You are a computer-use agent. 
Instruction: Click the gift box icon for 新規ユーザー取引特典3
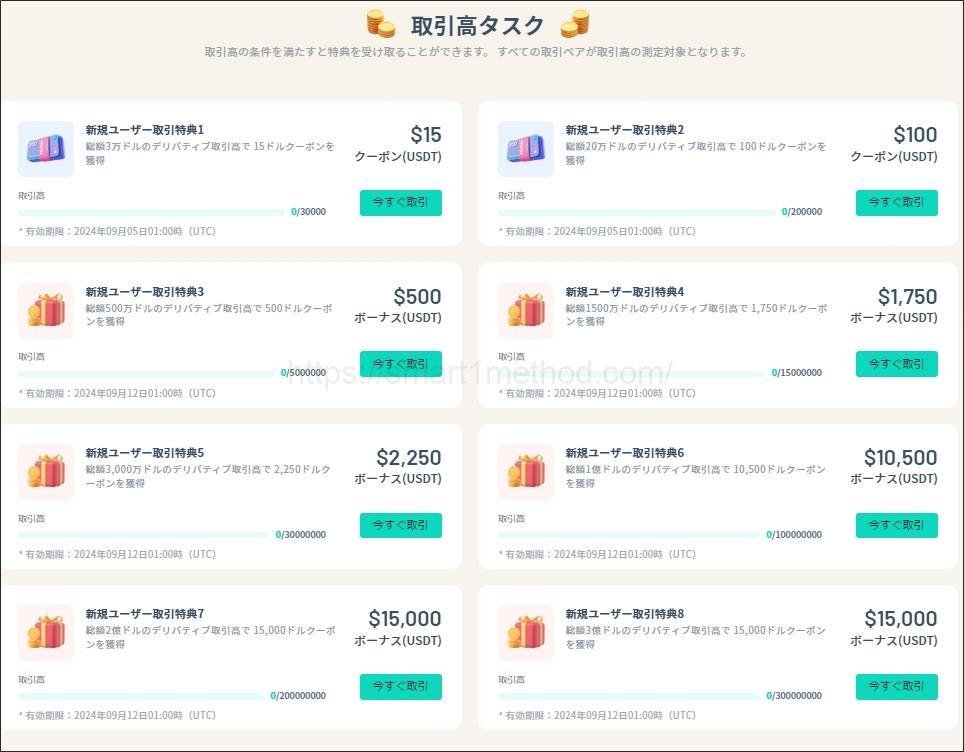point(46,310)
